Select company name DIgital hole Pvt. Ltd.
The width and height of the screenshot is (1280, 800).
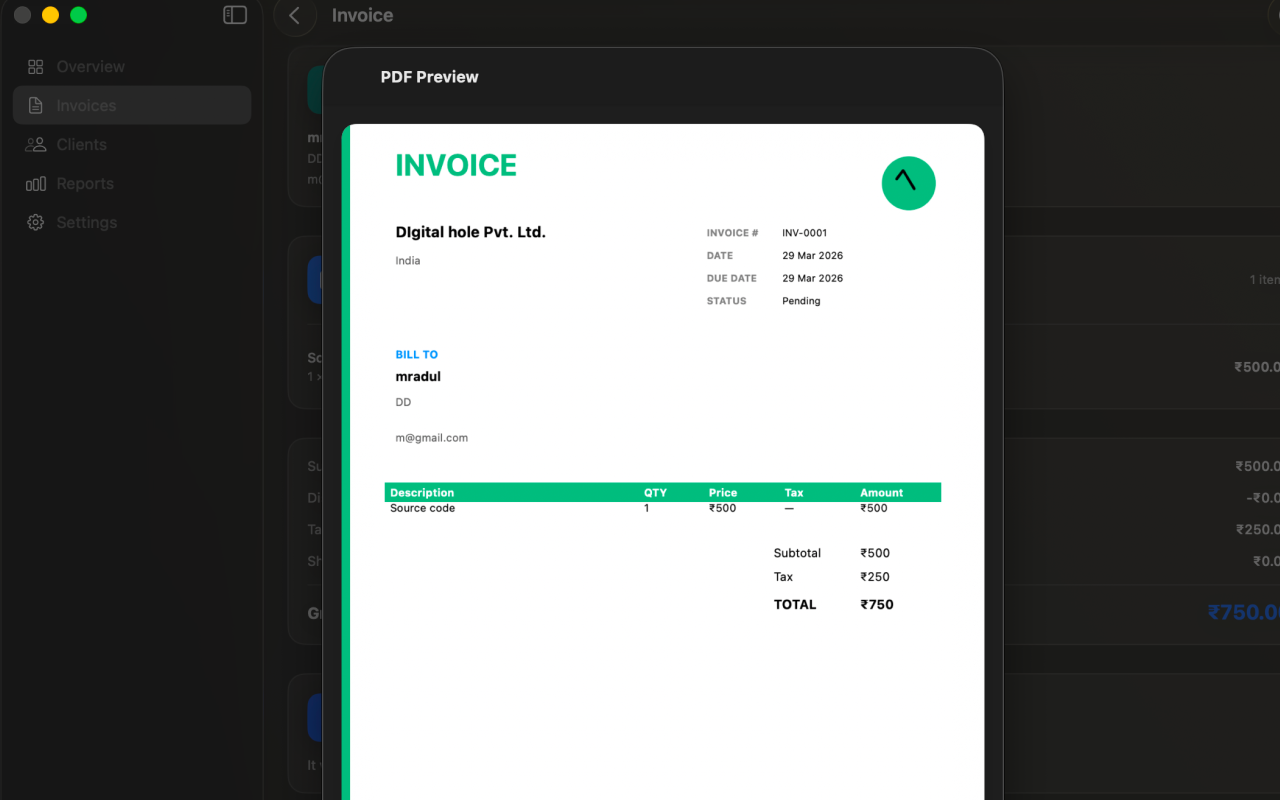click(471, 232)
